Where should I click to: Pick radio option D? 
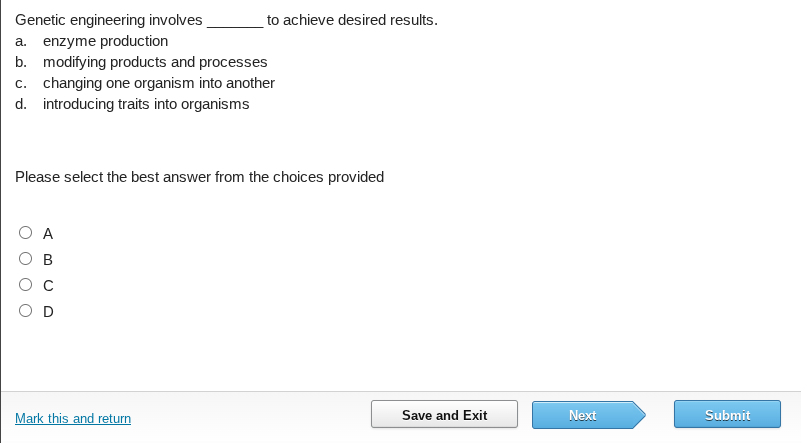point(25,311)
